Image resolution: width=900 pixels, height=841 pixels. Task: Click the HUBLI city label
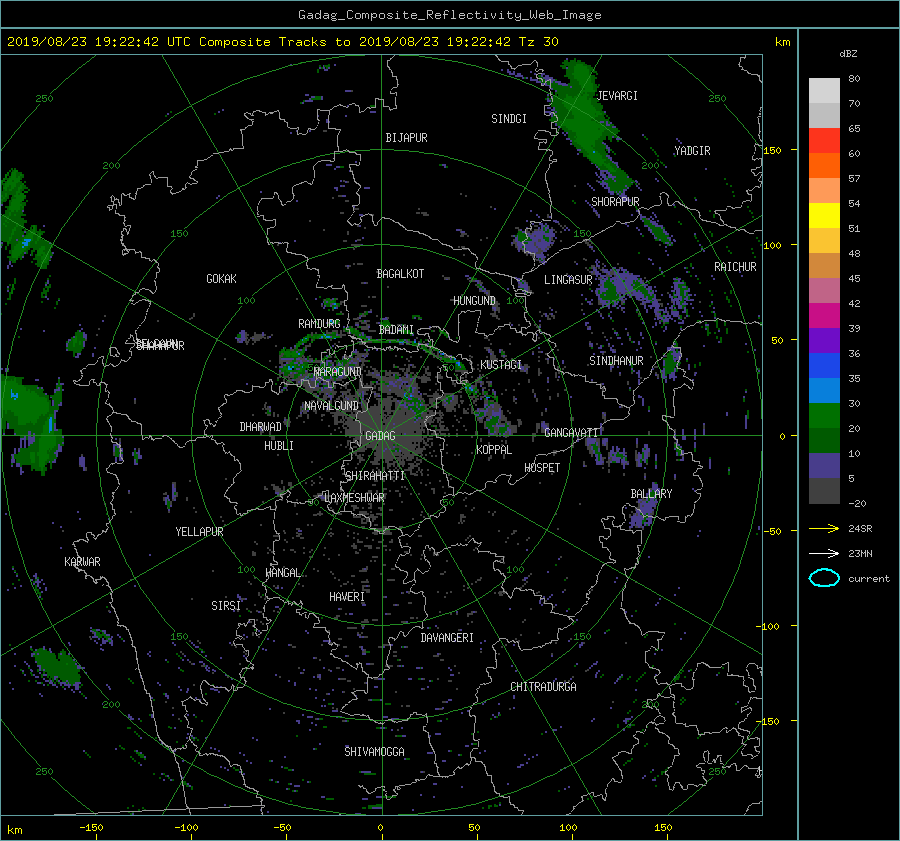(279, 446)
